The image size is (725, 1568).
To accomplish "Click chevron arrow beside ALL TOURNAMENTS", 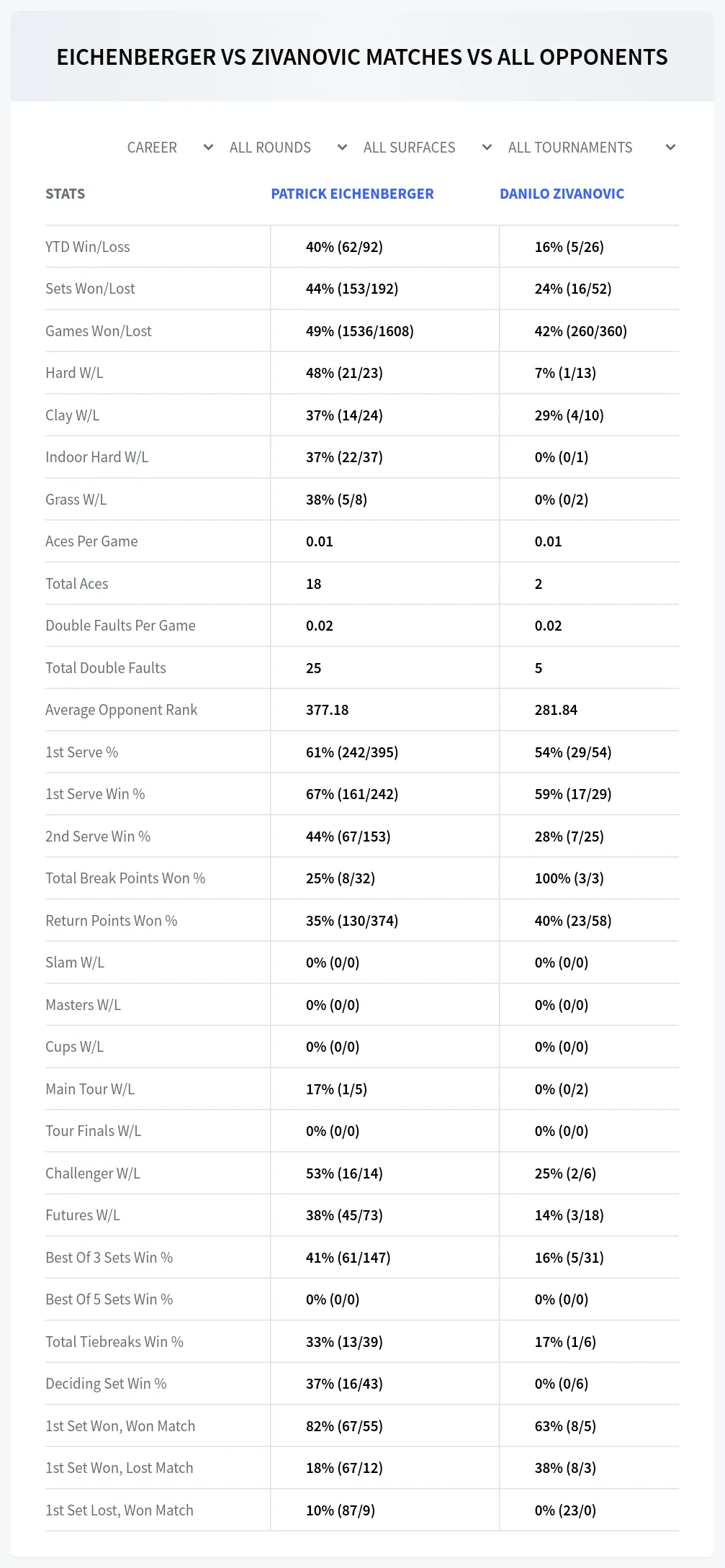I will pos(670,148).
